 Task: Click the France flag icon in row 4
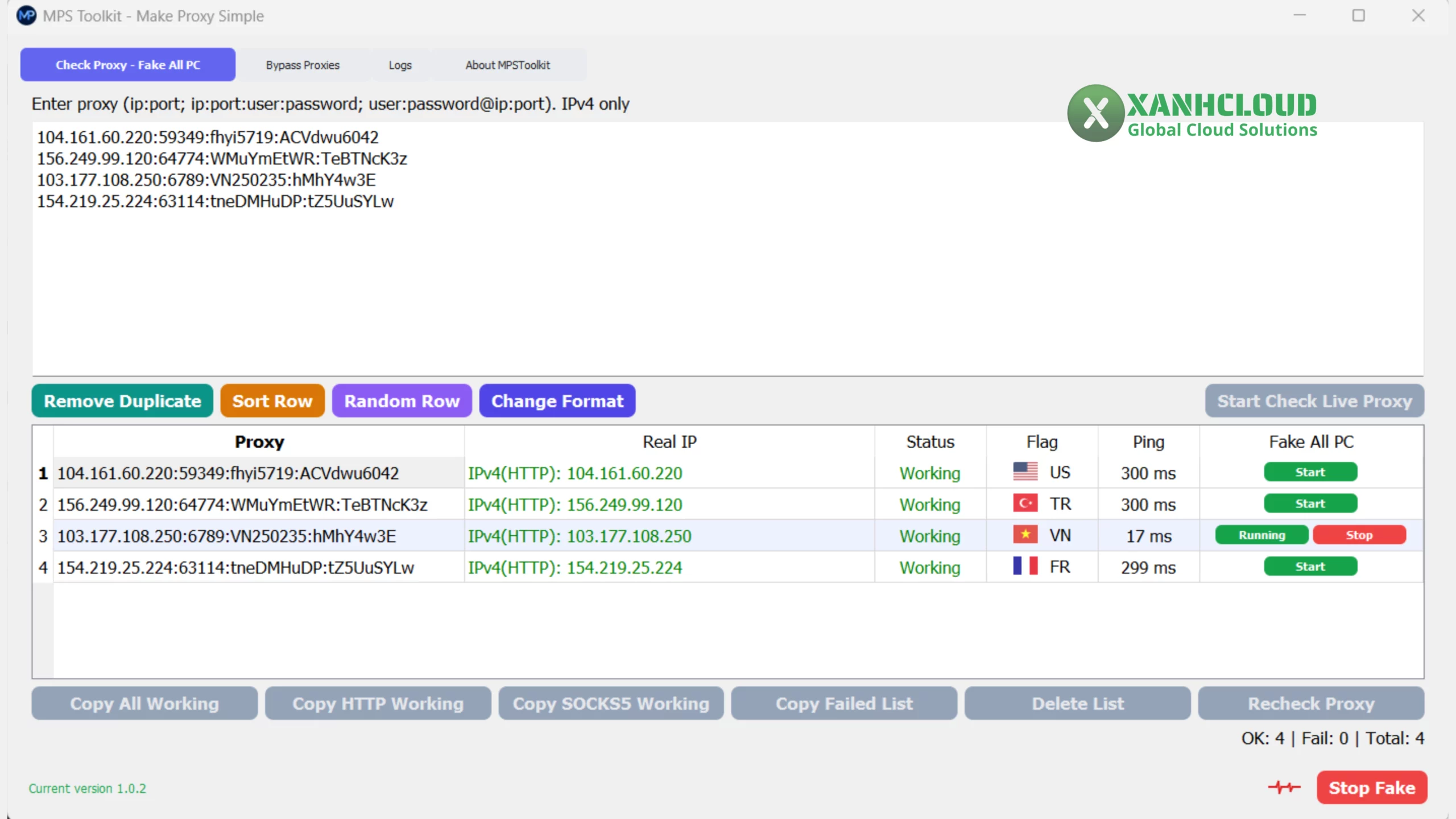1025,566
